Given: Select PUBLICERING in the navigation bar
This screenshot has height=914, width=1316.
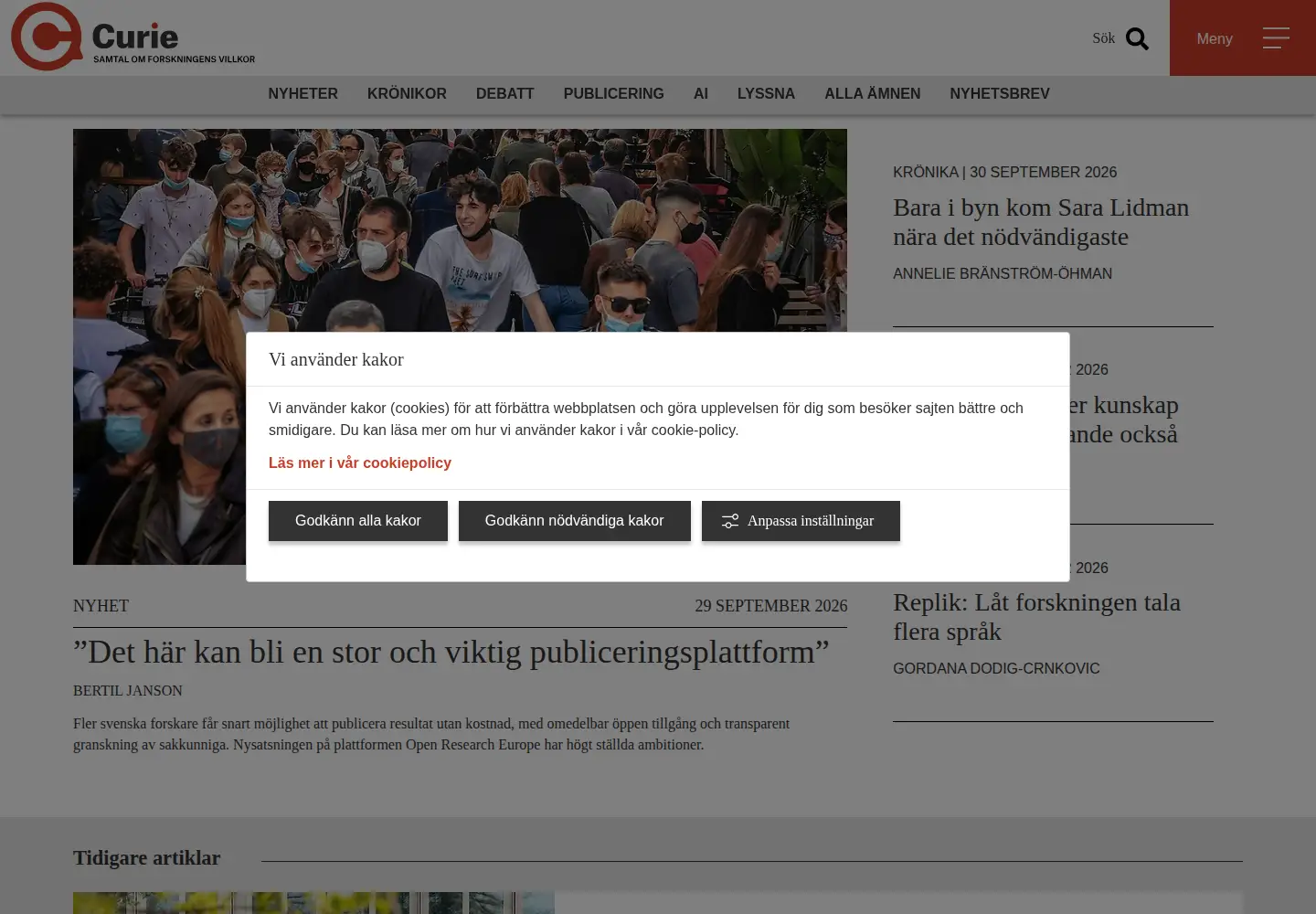Looking at the screenshot, I should (613, 94).
